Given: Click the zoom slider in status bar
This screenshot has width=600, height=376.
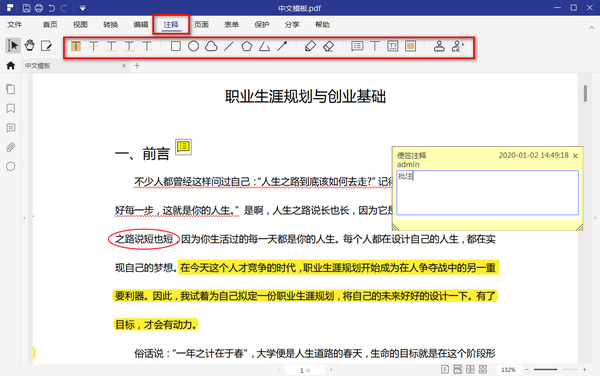Looking at the screenshot, I should (x=556, y=369).
